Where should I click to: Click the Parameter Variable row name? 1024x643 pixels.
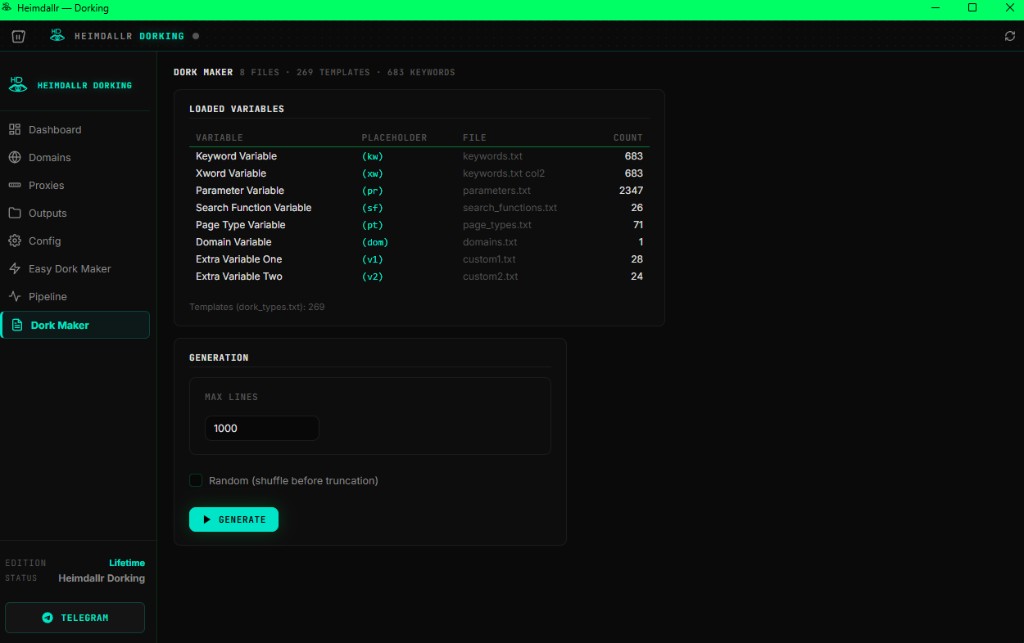click(240, 191)
